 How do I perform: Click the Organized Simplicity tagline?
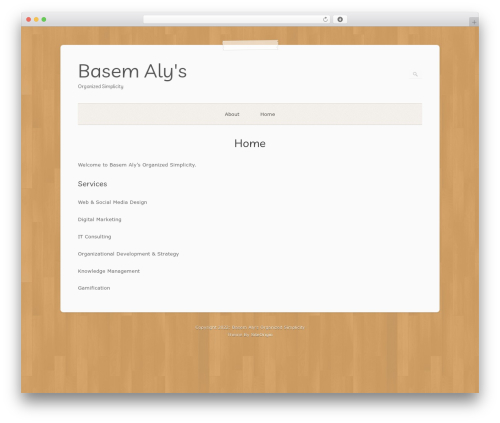tap(101, 86)
